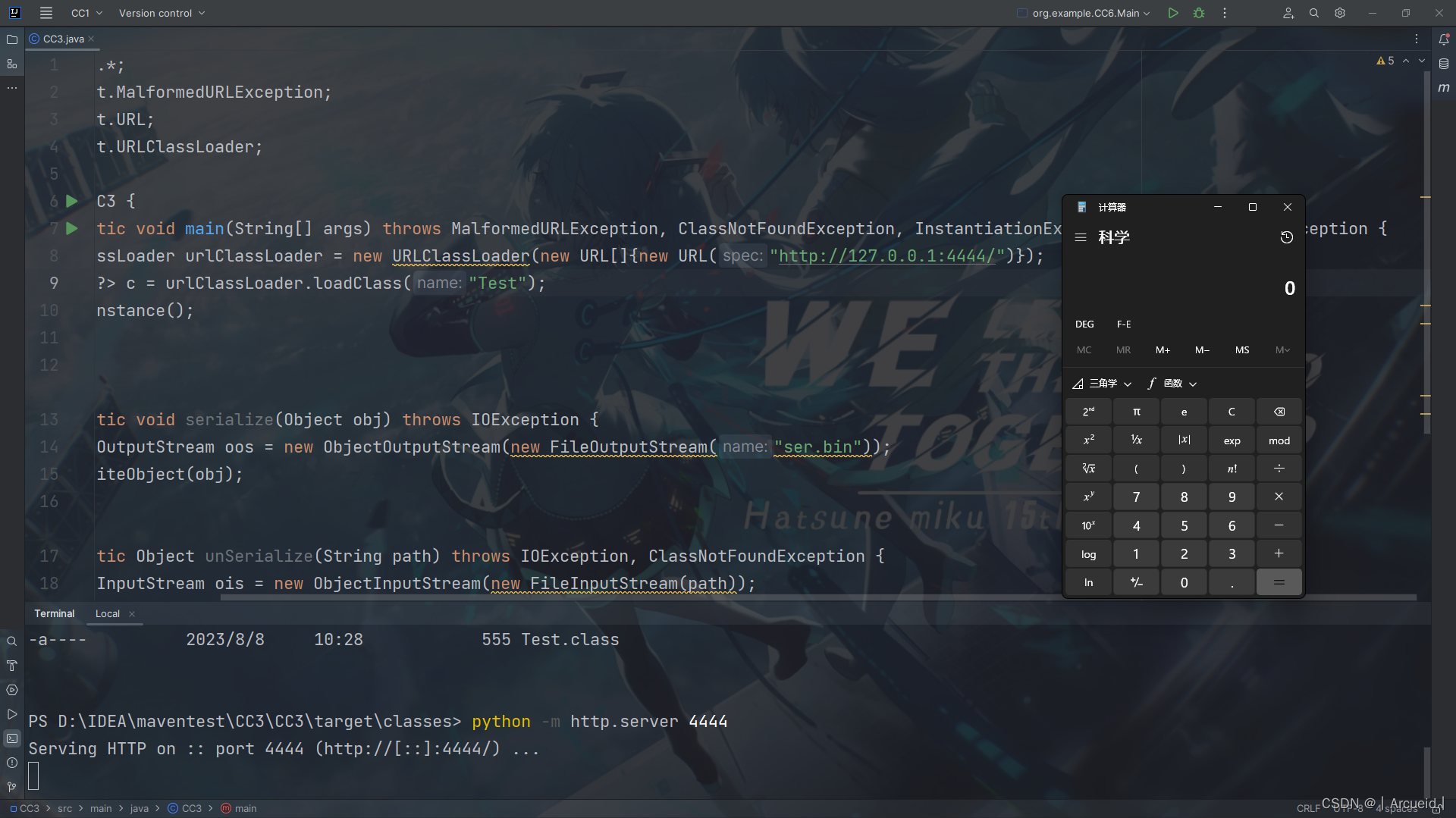This screenshot has width=1456, height=818.
Task: Click the calculator log button
Action: (1089, 554)
